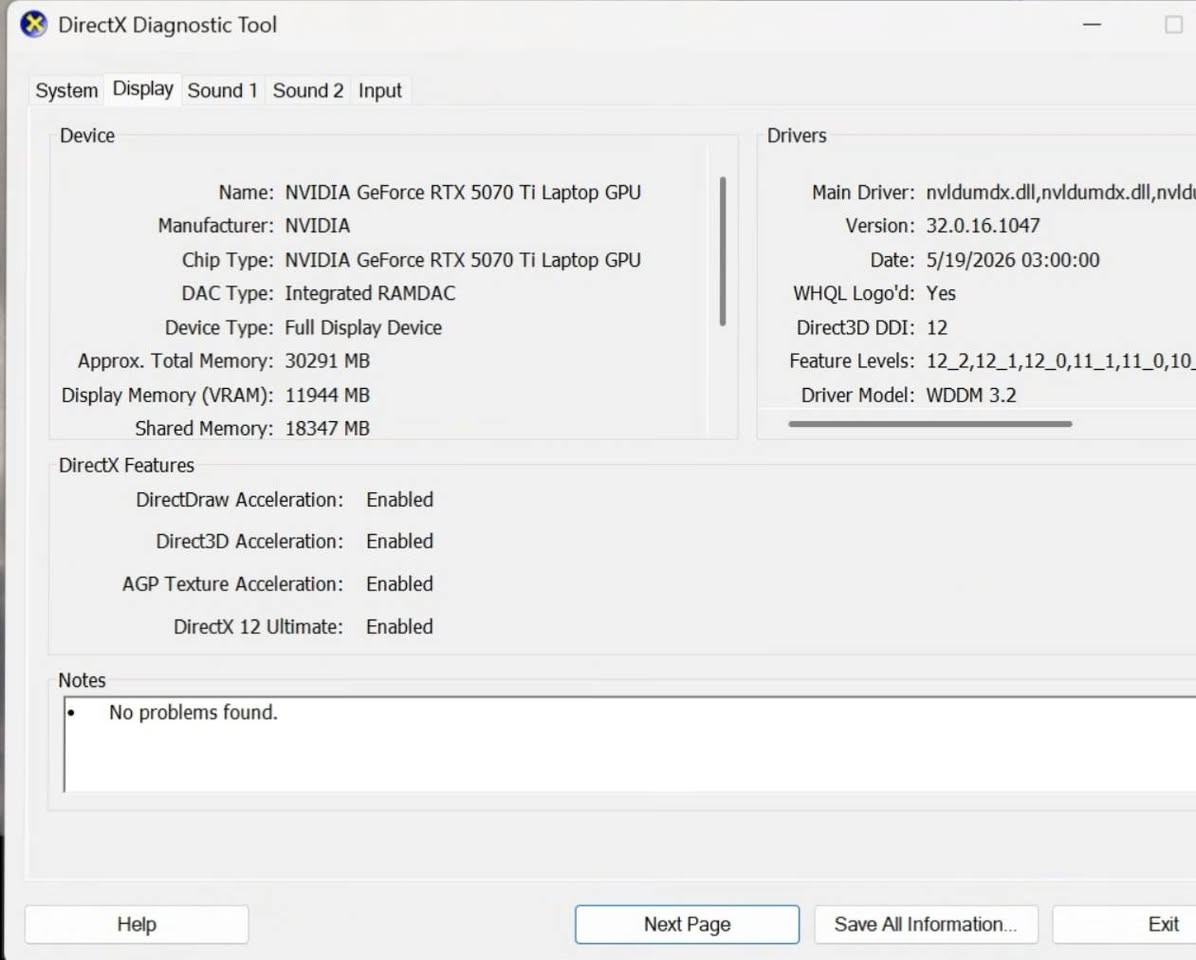Click the WHQL Logo'd Yes value
The height and width of the screenshot is (960, 1196).
click(940, 294)
